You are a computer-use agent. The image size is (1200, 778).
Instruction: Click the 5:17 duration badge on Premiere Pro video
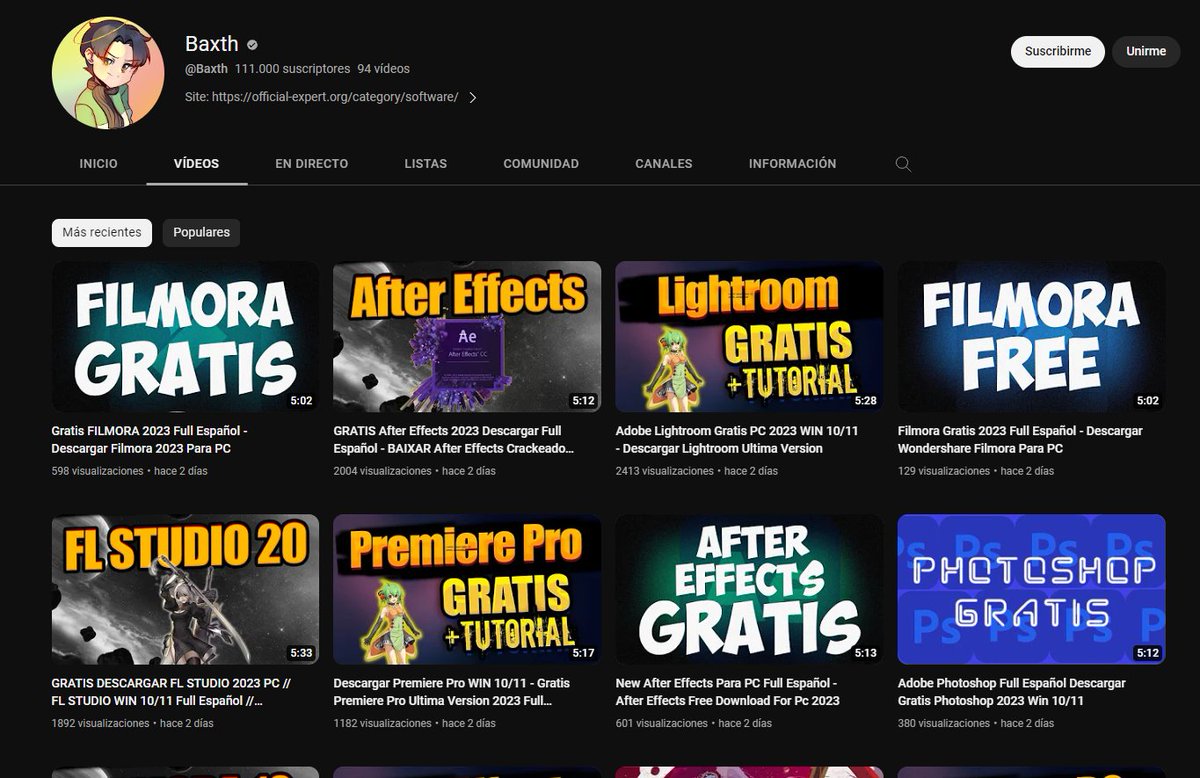tap(583, 653)
